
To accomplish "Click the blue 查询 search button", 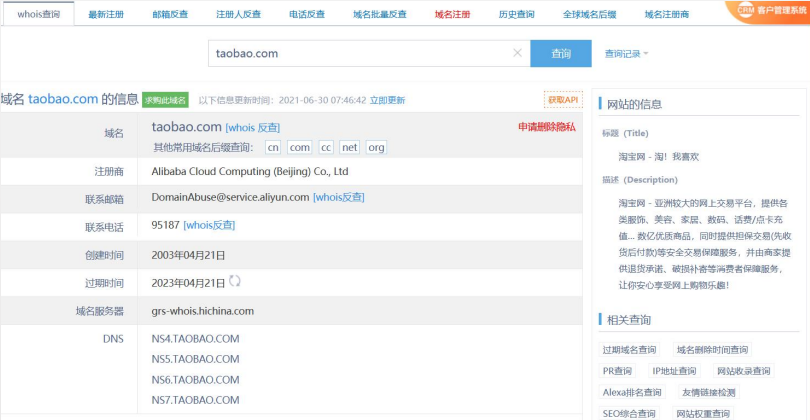I will click(x=561, y=53).
